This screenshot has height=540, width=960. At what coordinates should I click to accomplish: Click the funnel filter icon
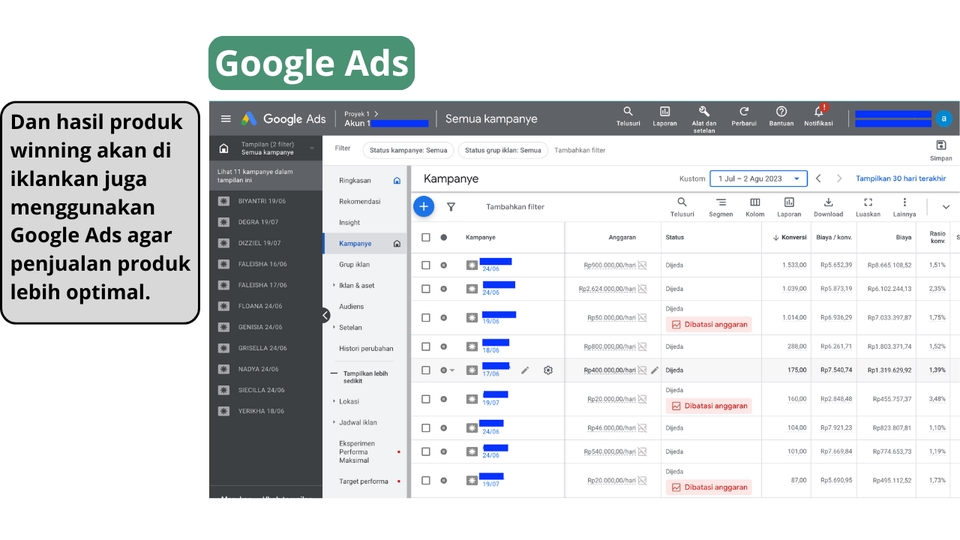[451, 207]
